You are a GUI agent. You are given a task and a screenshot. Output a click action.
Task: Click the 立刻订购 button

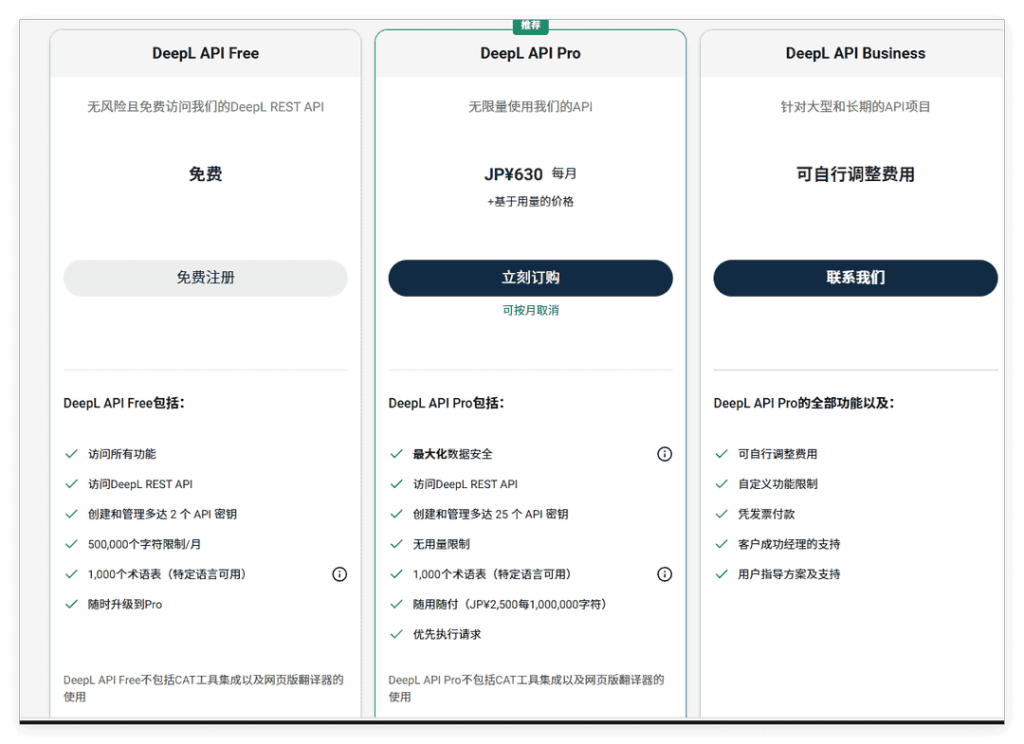click(530, 278)
